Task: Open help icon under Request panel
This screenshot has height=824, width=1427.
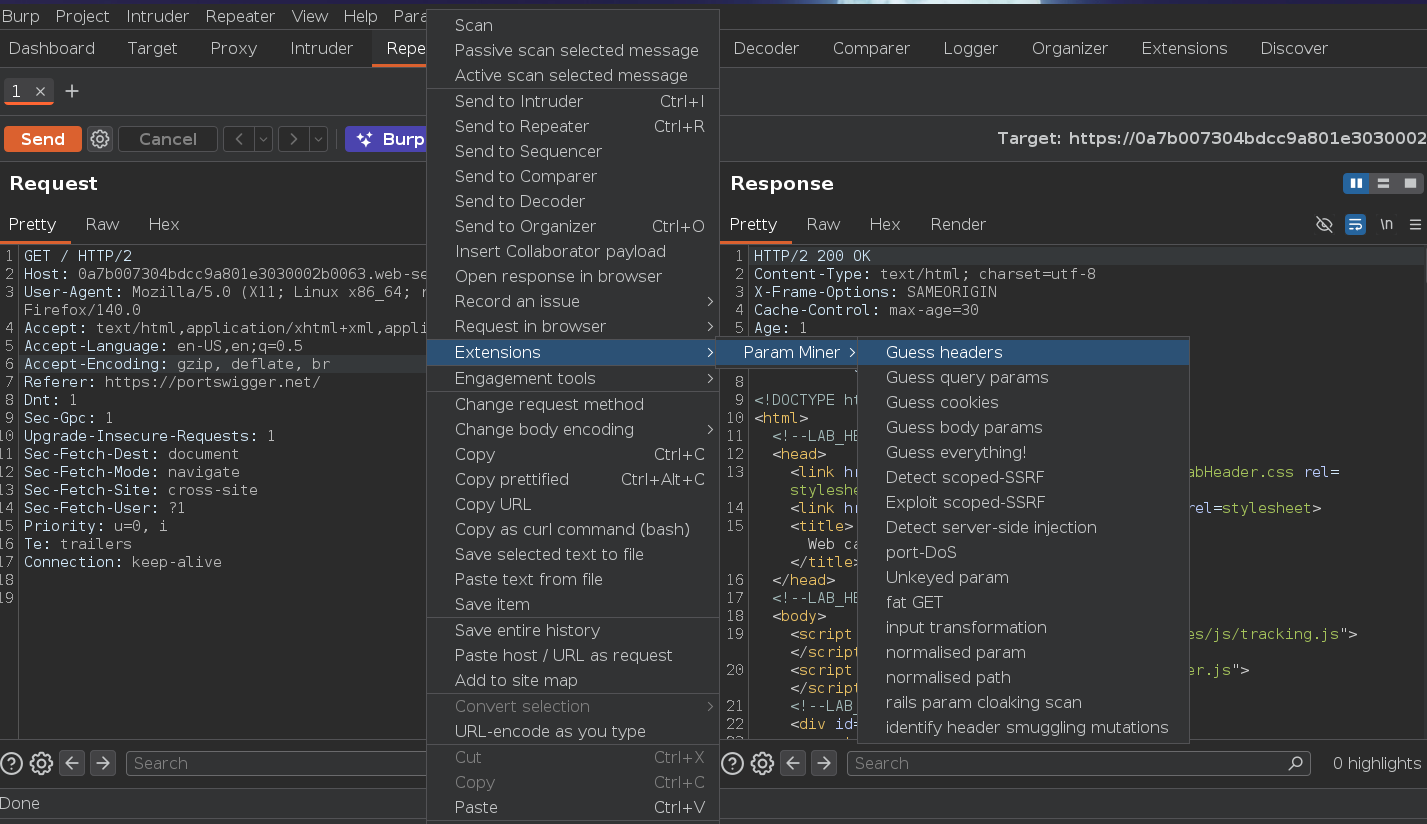Action: click(x=11, y=763)
